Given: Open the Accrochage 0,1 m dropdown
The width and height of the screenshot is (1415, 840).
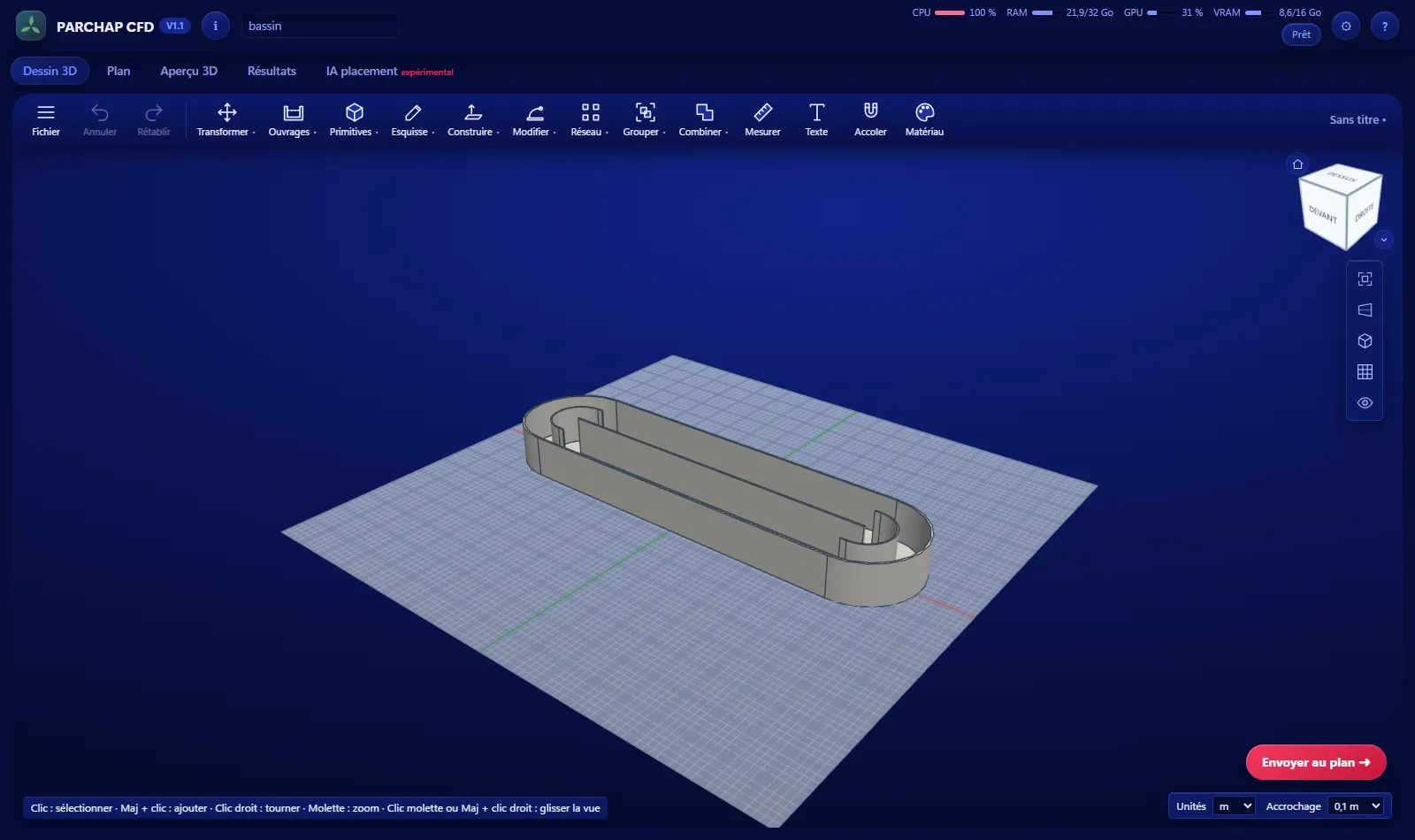Looking at the screenshot, I should pos(1356,806).
